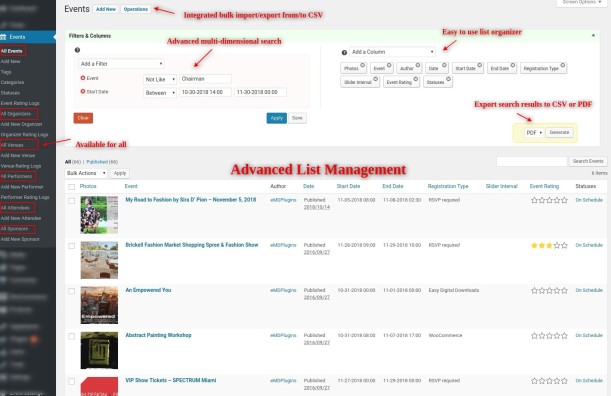Open column help icon beside Add a Column
The width and height of the screenshot is (611, 396).
pyautogui.click(x=344, y=52)
